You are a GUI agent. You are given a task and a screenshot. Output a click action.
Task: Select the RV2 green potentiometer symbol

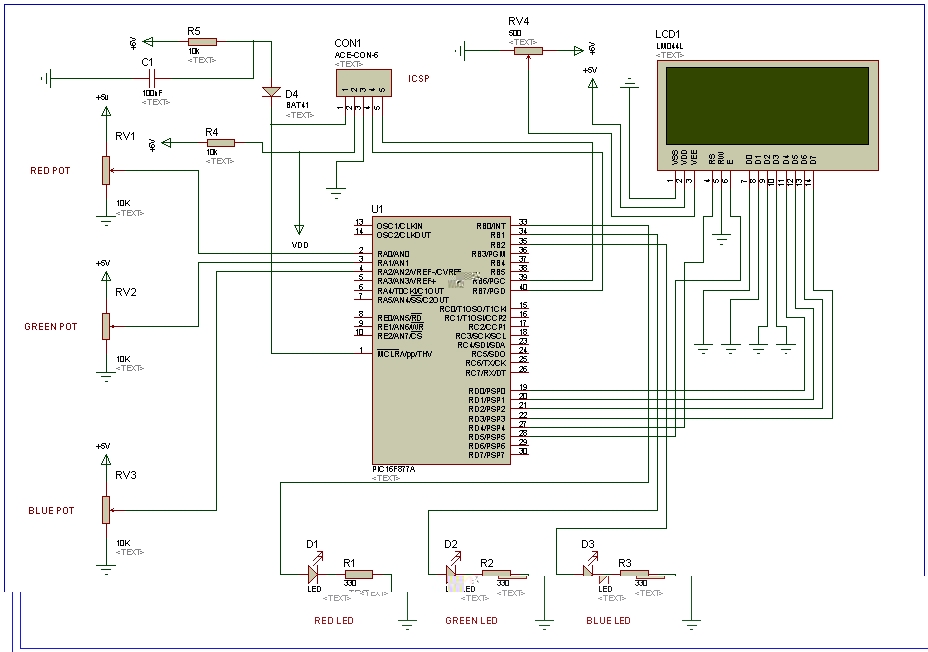[106, 326]
